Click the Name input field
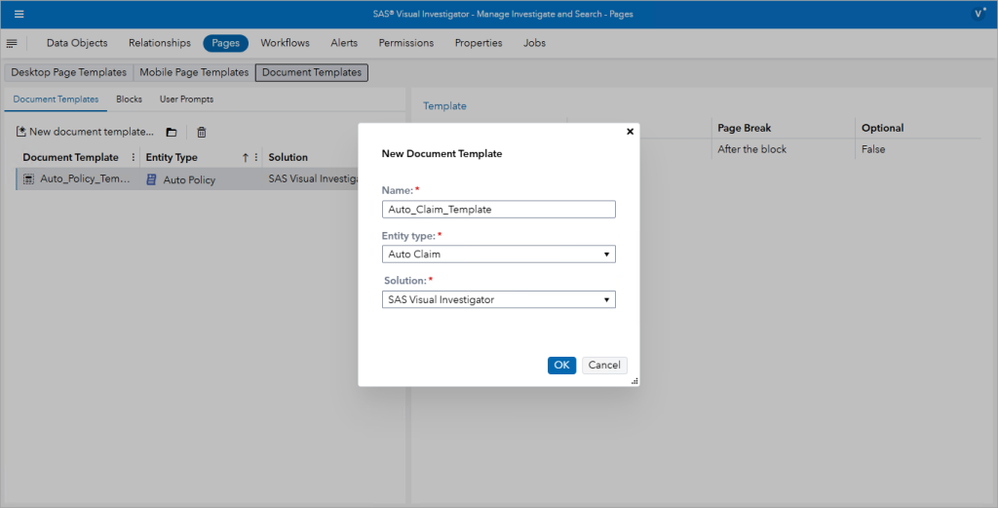The height and width of the screenshot is (508, 998). pos(498,209)
